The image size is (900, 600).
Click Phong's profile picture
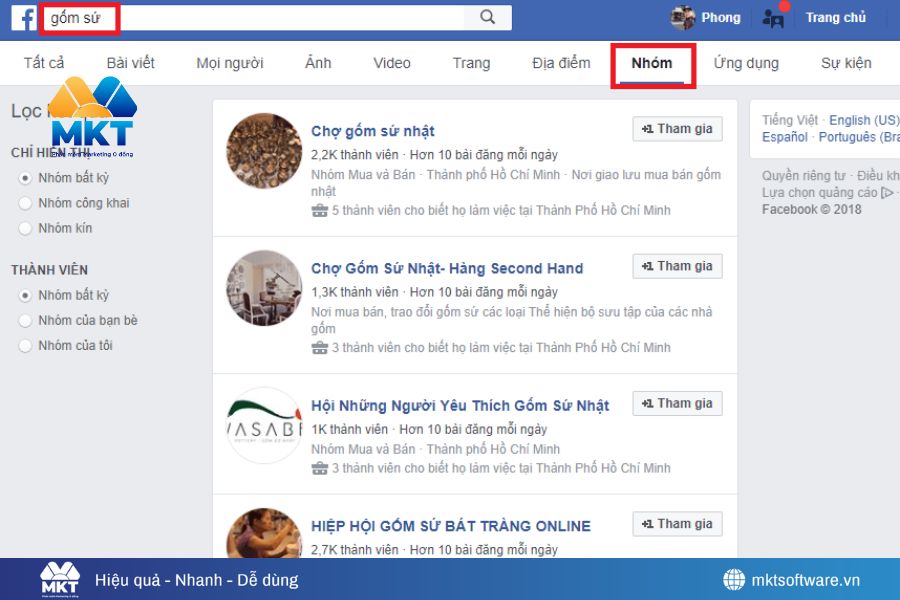pyautogui.click(x=685, y=17)
